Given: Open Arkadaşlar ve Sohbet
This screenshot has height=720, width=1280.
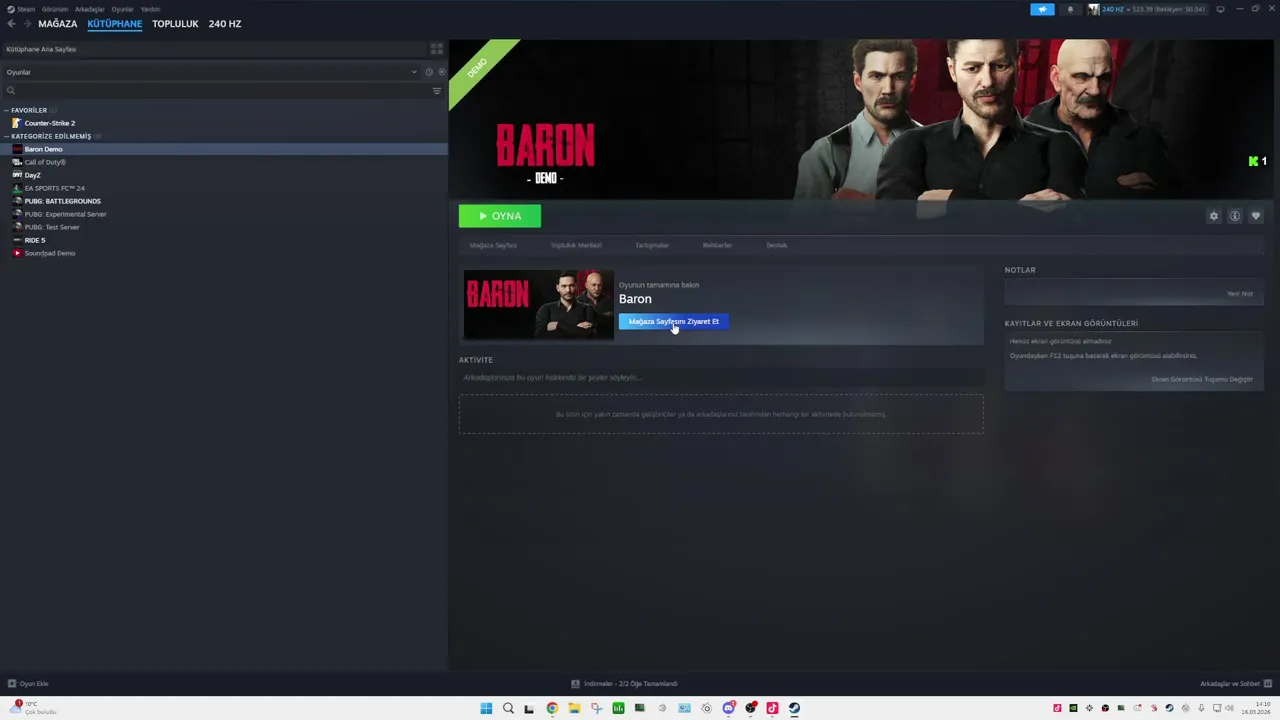Looking at the screenshot, I should (1235, 684).
